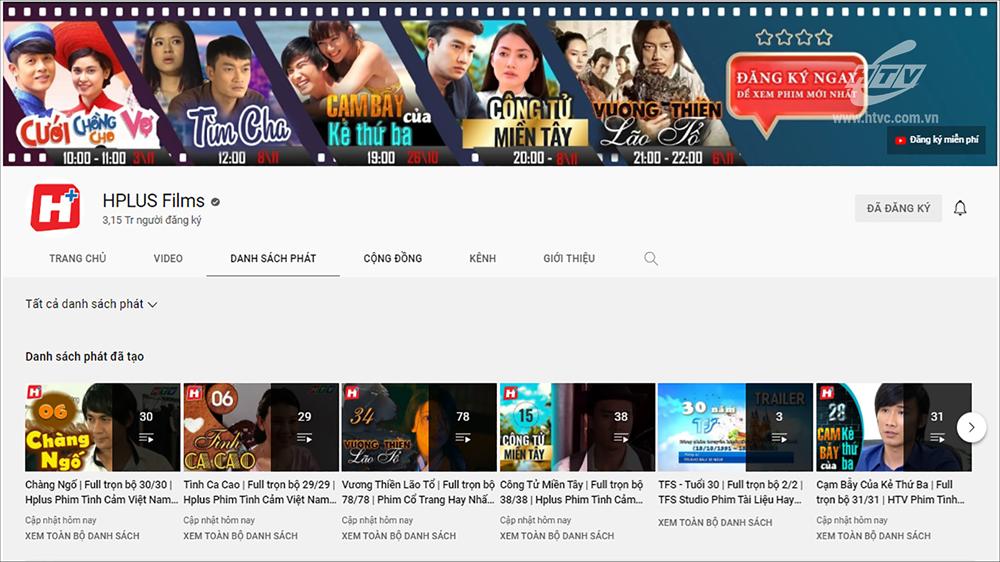
Task: Click the 'Chàng Ngố | Full trọn bộ 30/30' title
Action: [x=101, y=492]
